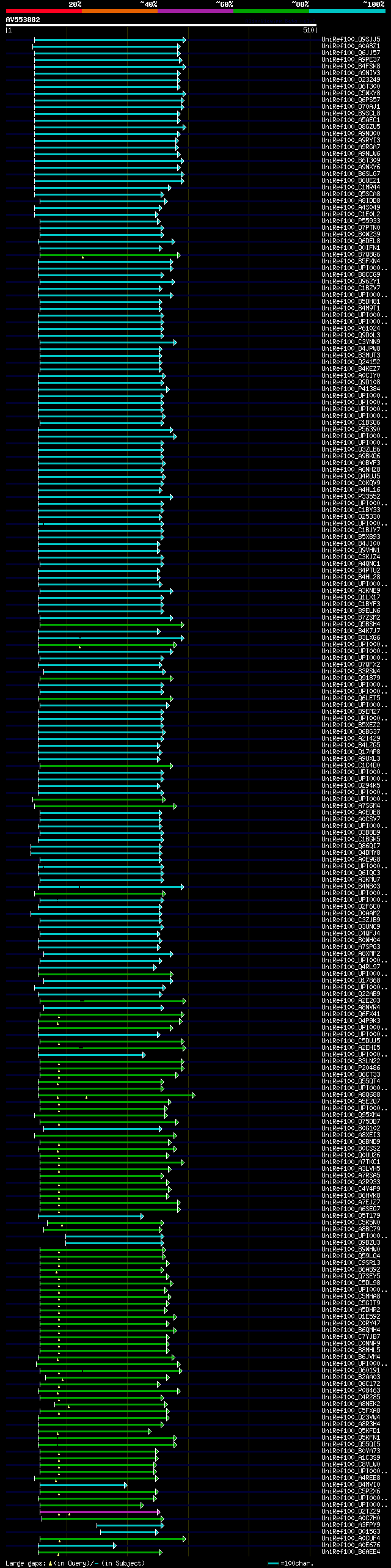Click hit UniRef100_O60191

point(351,1371)
